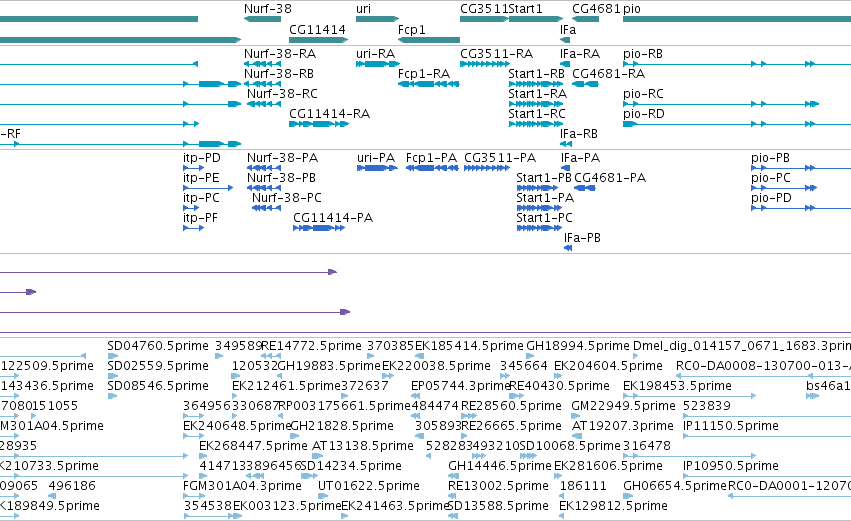Select the CG4681-PA protein label
This screenshot has width=851, height=521.
pyautogui.click(x=610, y=177)
